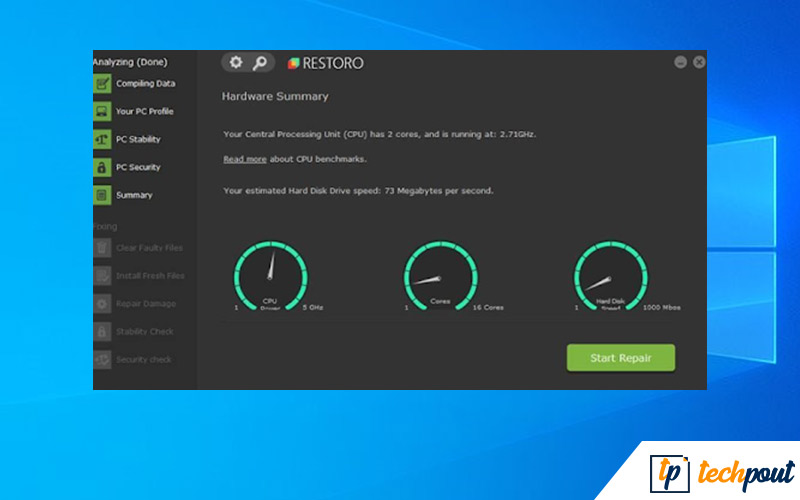800x500 pixels.
Task: Click the Your PC Profile icon
Action: 102,111
